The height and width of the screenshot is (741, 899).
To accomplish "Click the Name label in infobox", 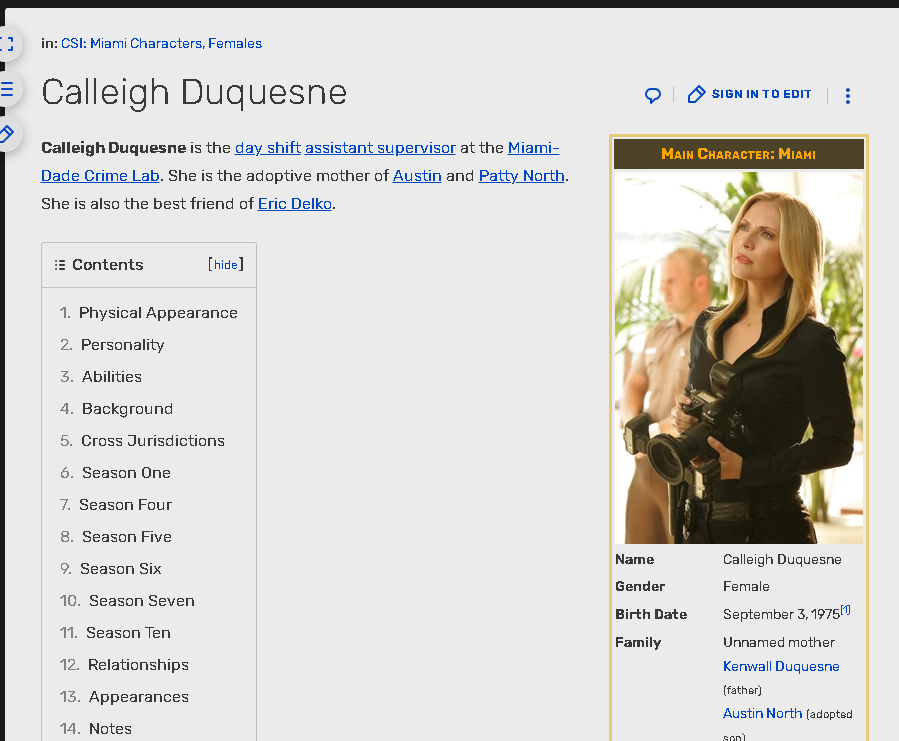I will click(635, 560).
